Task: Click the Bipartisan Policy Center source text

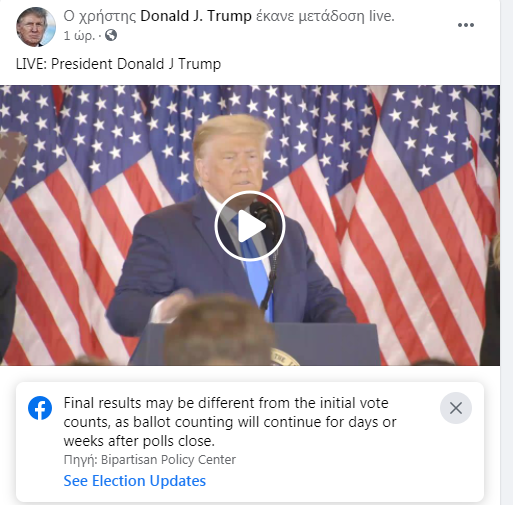Action: click(168, 460)
